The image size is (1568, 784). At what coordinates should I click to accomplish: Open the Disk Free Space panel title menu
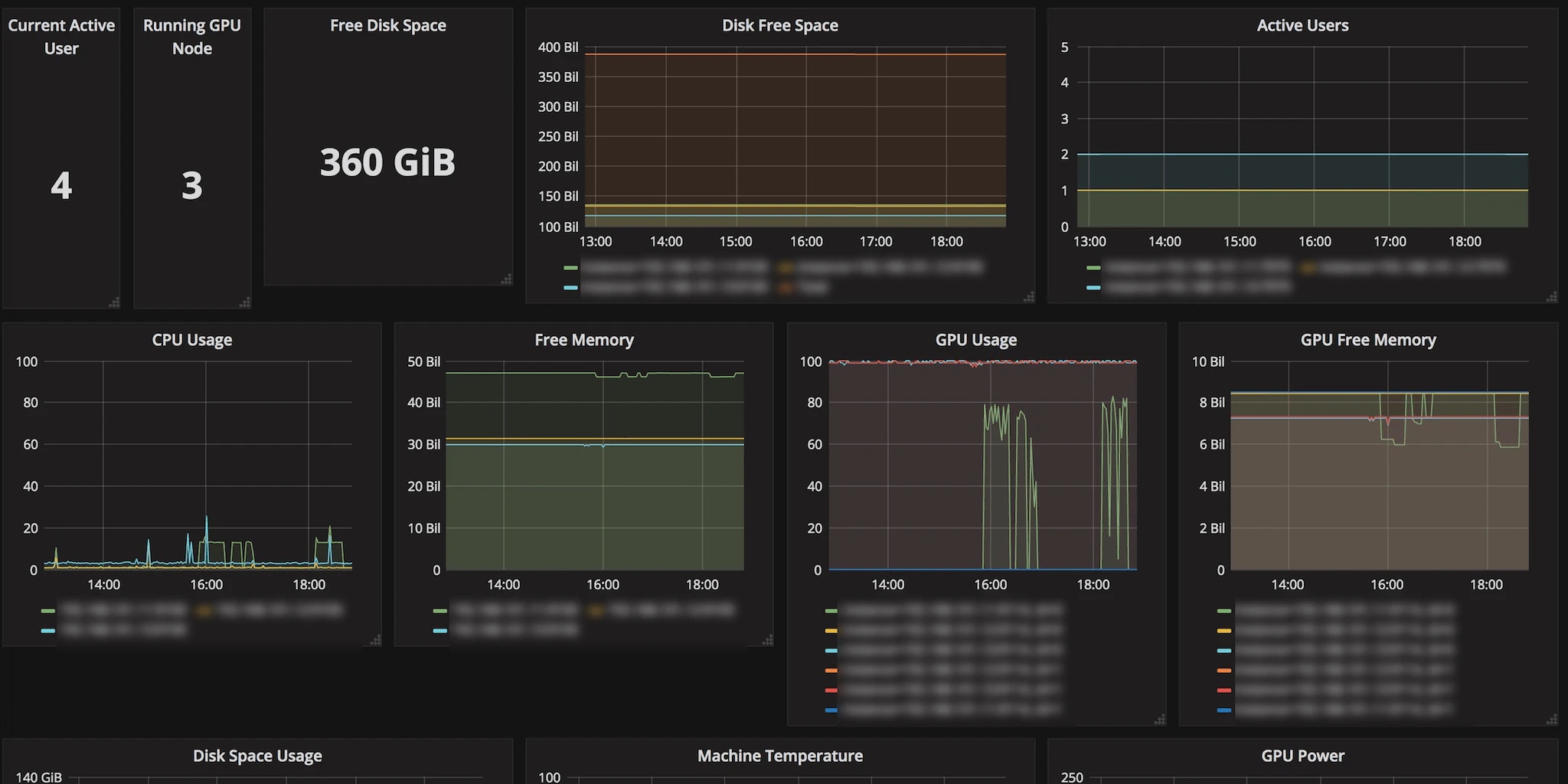pyautogui.click(x=779, y=24)
